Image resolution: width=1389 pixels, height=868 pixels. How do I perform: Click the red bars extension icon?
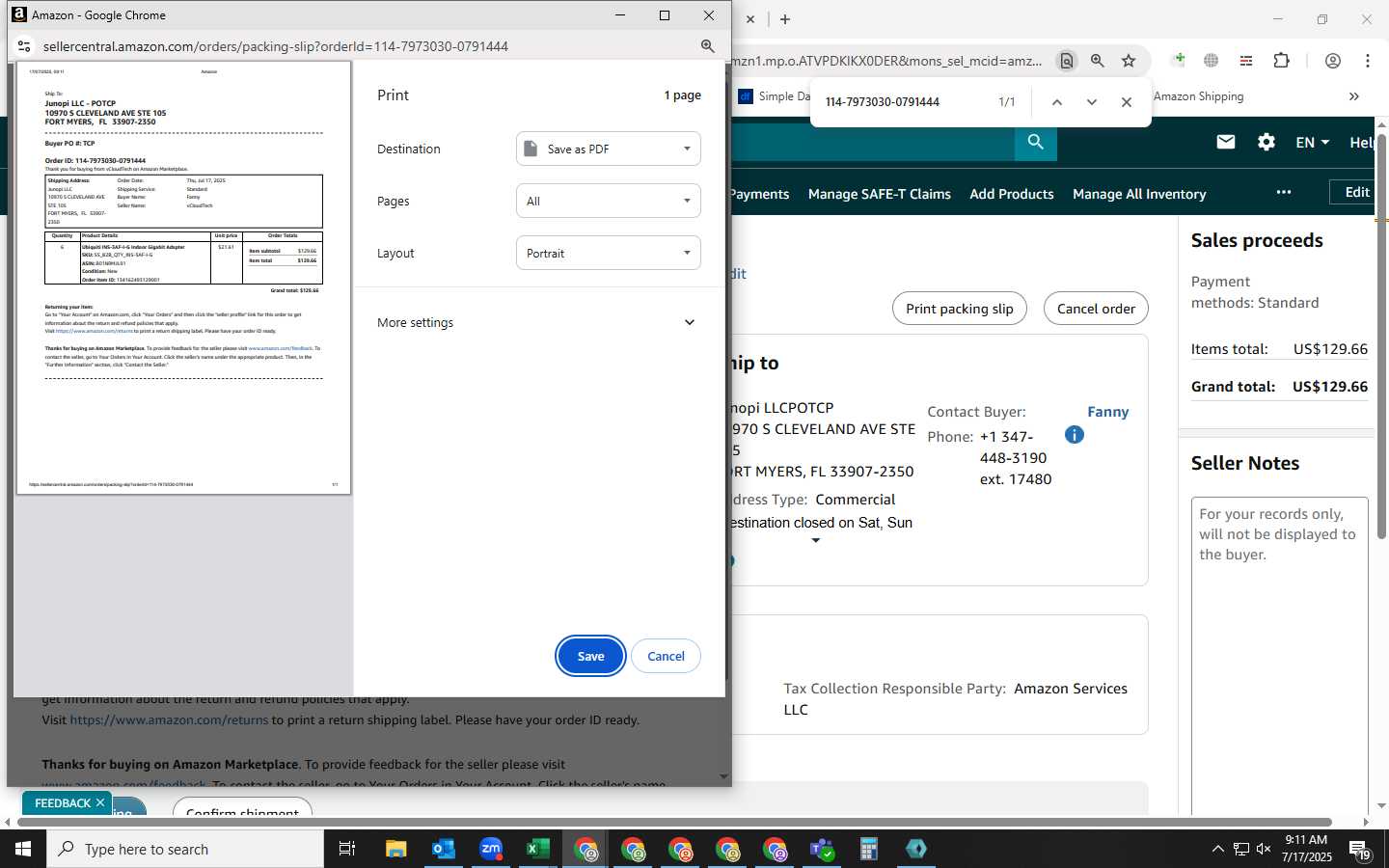pos(1246,61)
